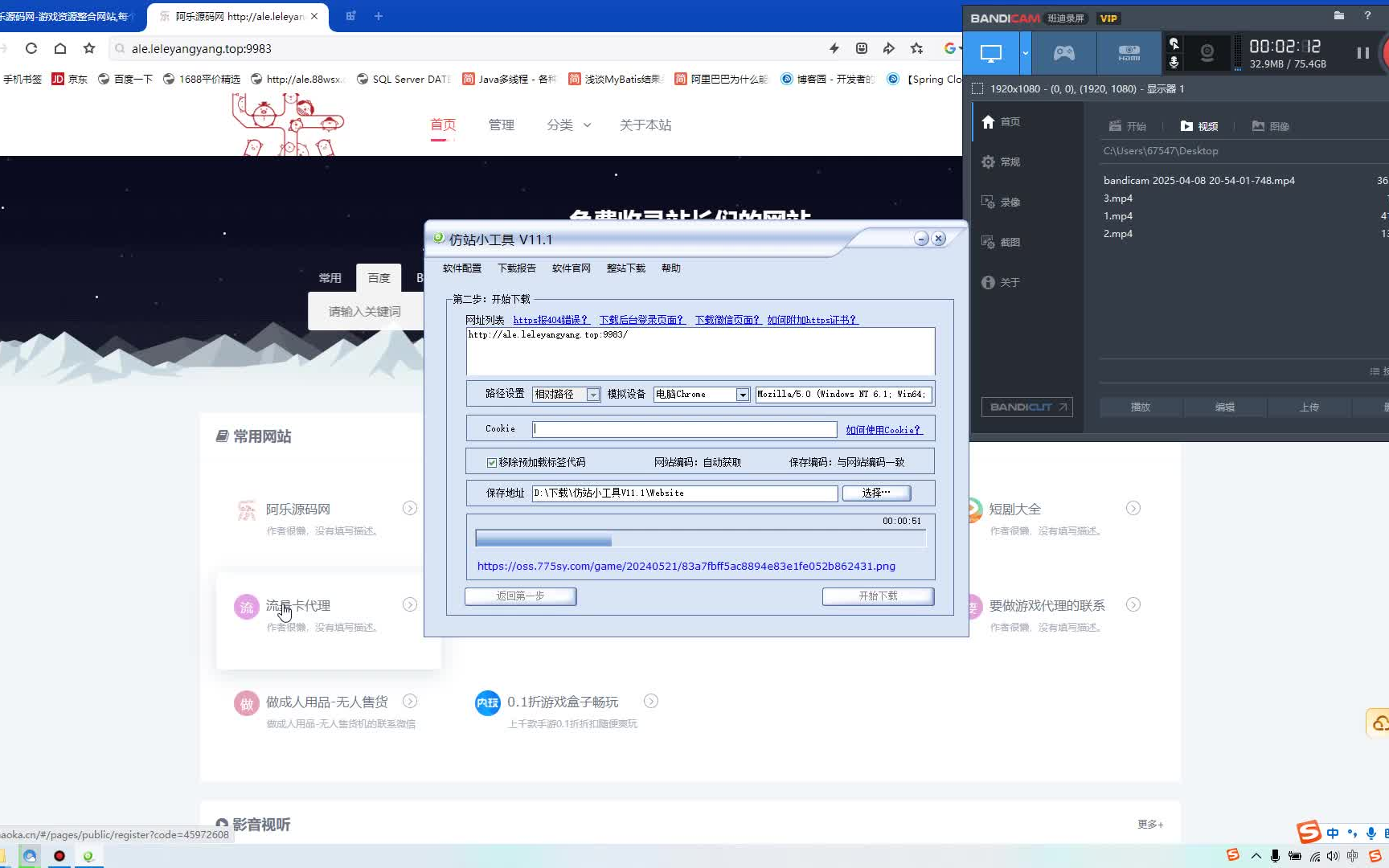Click the address bar URL
The height and width of the screenshot is (868, 1389).
(x=202, y=49)
